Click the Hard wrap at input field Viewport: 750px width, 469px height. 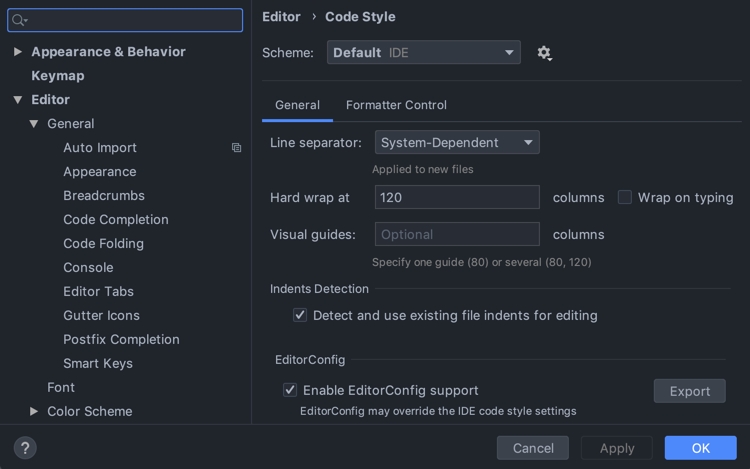tap(457, 198)
